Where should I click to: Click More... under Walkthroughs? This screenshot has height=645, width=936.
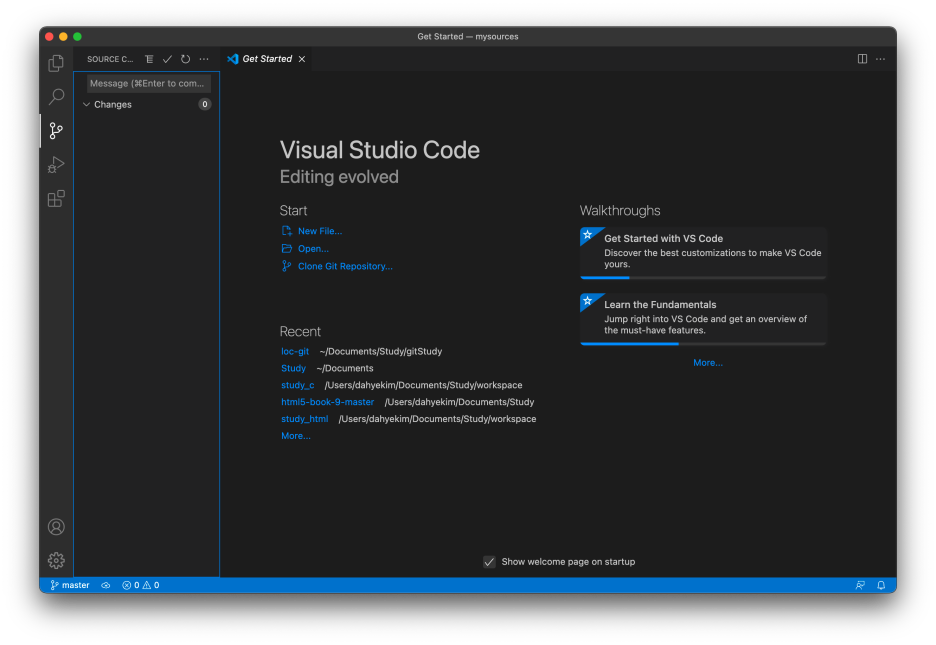(707, 363)
